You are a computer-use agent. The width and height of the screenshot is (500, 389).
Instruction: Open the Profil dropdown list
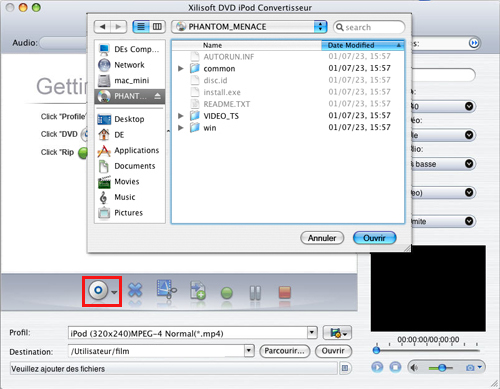click(x=312, y=333)
